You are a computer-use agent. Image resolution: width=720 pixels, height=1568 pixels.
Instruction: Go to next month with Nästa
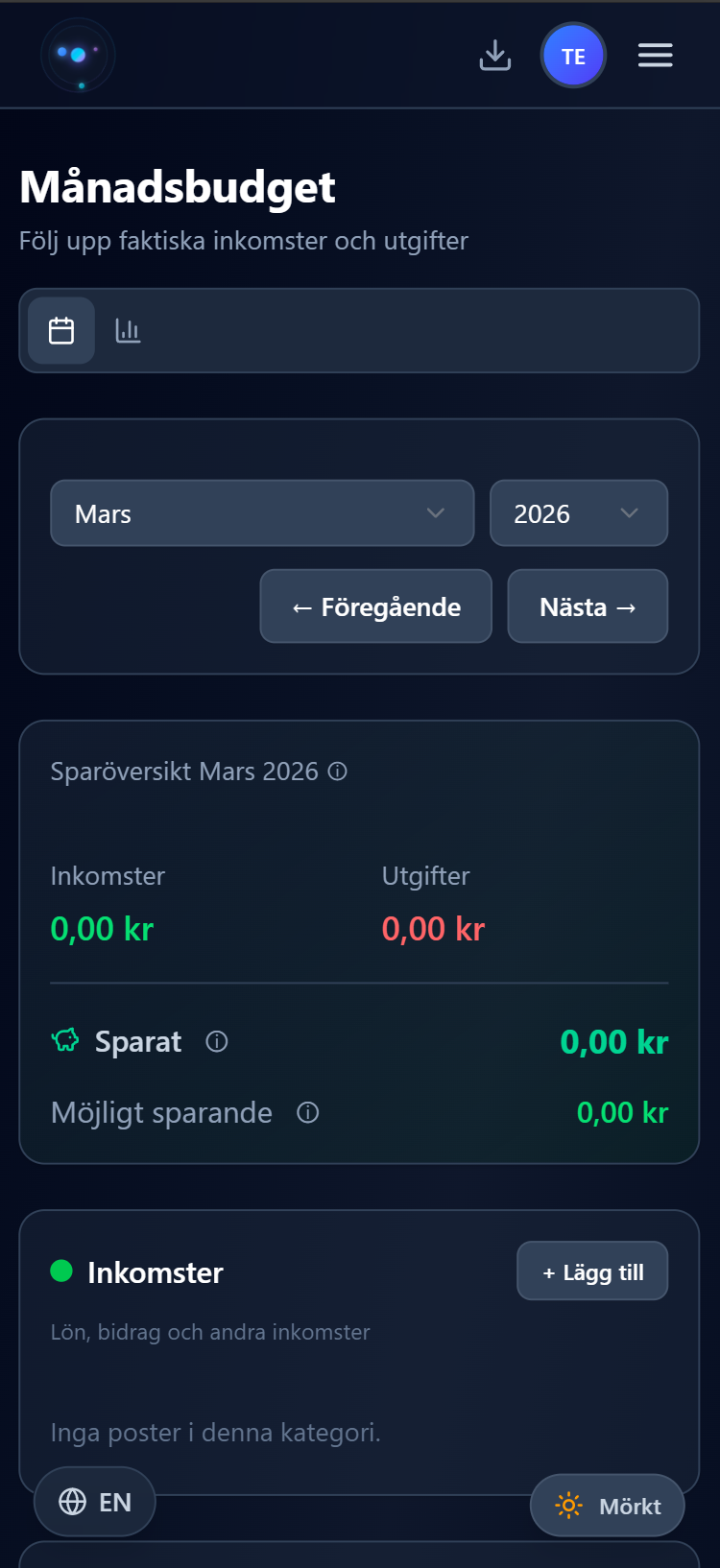tap(588, 606)
